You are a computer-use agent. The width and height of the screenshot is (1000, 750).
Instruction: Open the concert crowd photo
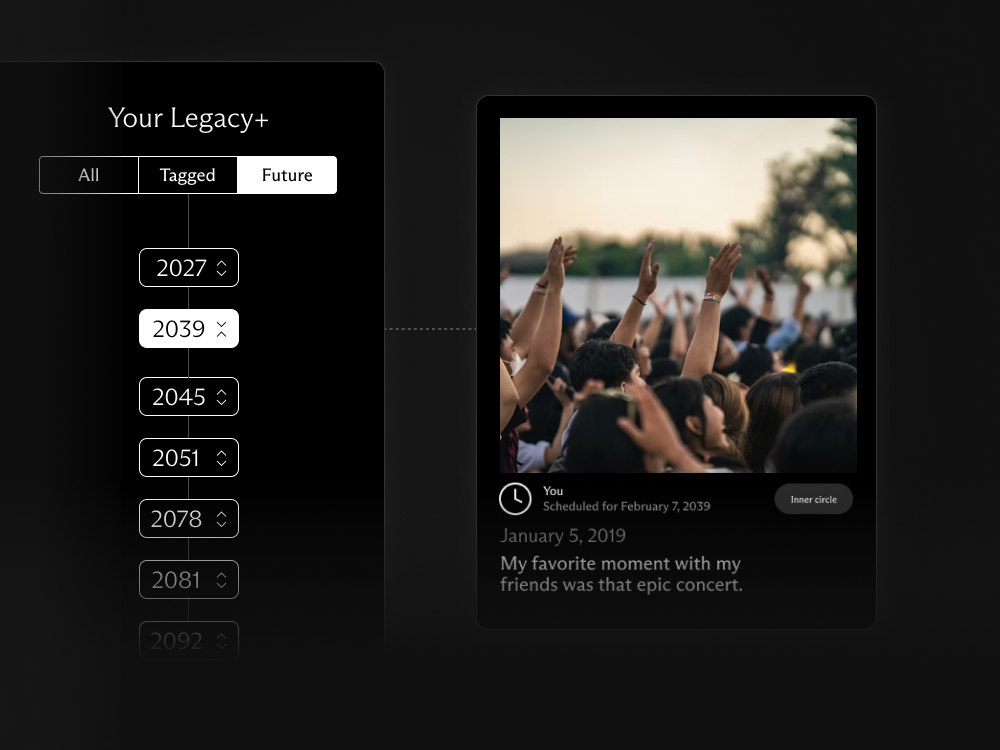point(678,295)
